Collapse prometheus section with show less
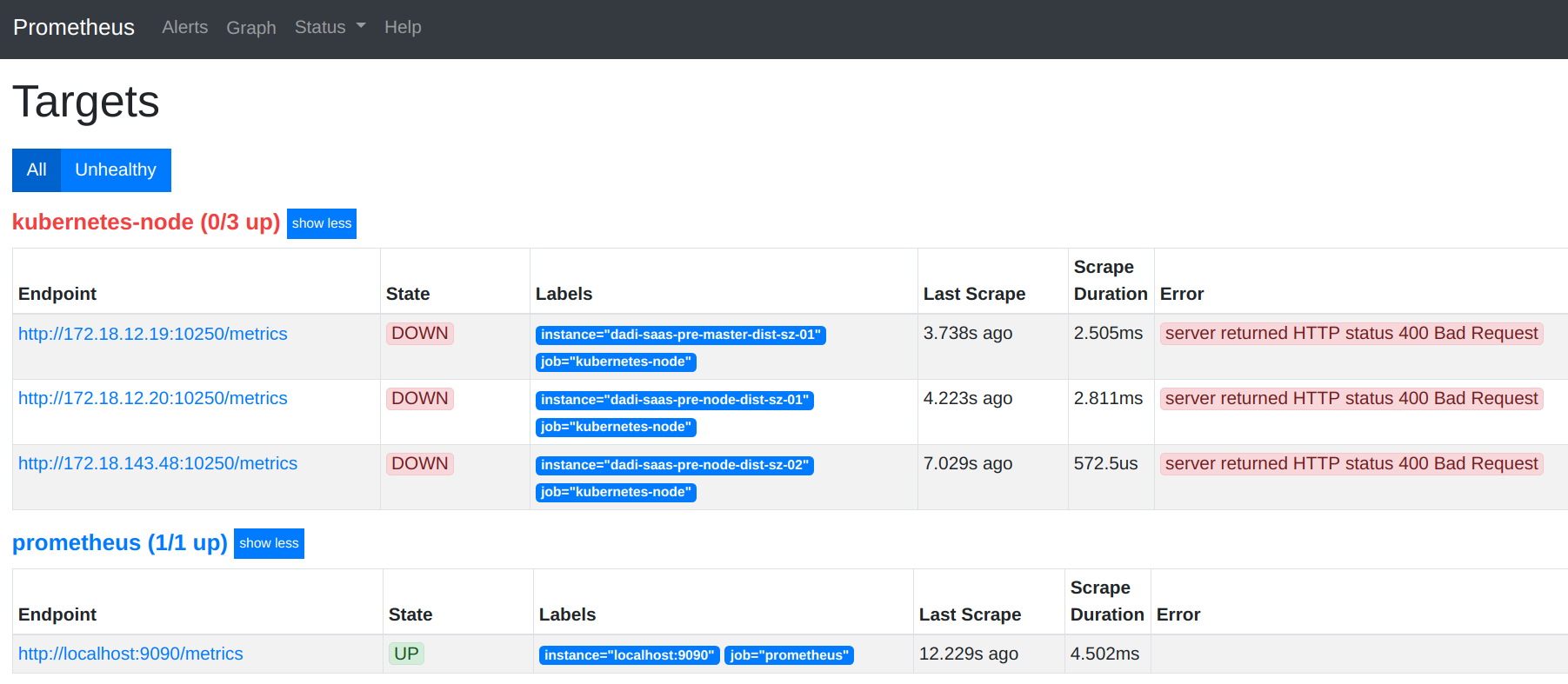 point(269,543)
